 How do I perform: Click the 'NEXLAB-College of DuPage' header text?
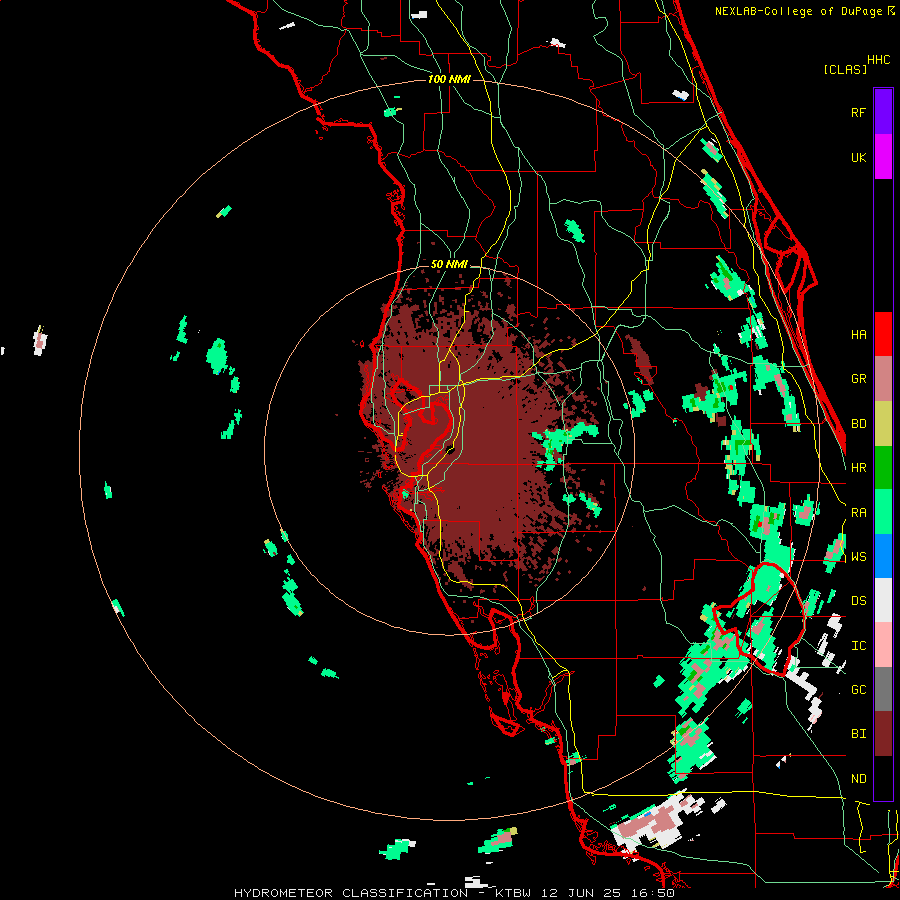pos(799,11)
